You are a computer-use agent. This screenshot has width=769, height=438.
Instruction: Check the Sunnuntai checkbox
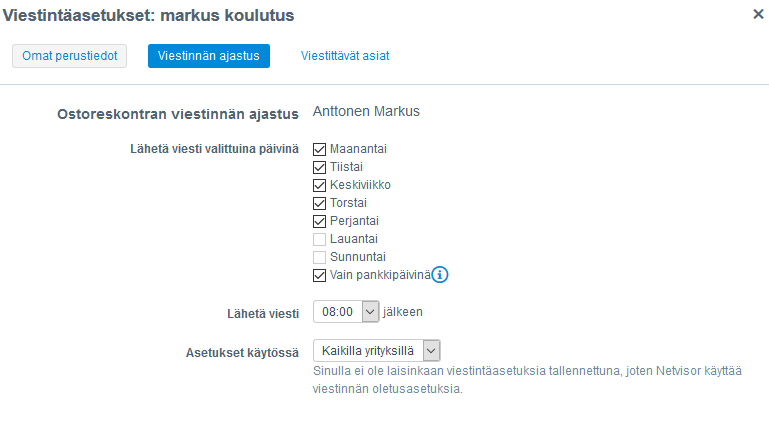[x=320, y=257]
